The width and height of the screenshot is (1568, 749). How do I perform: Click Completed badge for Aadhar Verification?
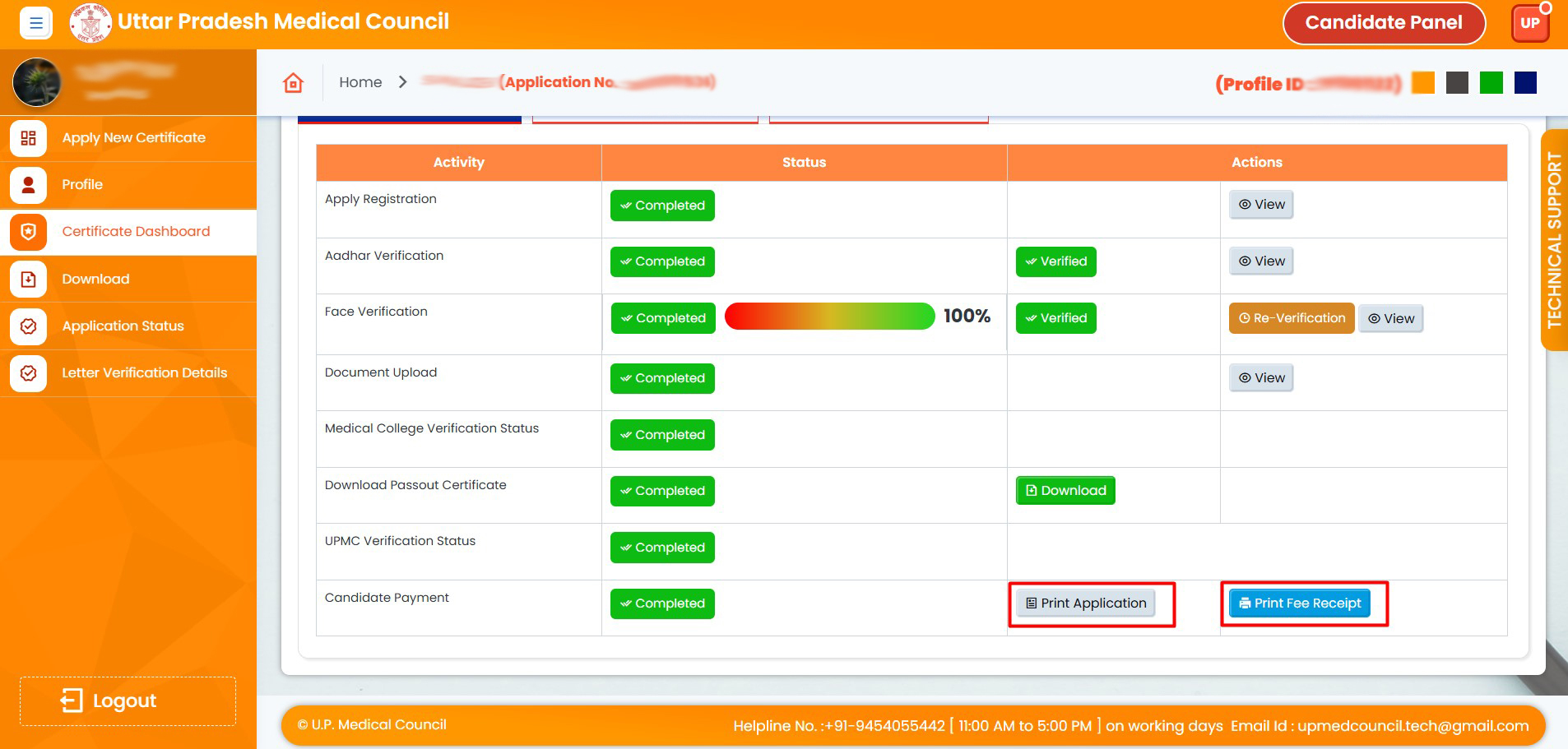[662, 261]
